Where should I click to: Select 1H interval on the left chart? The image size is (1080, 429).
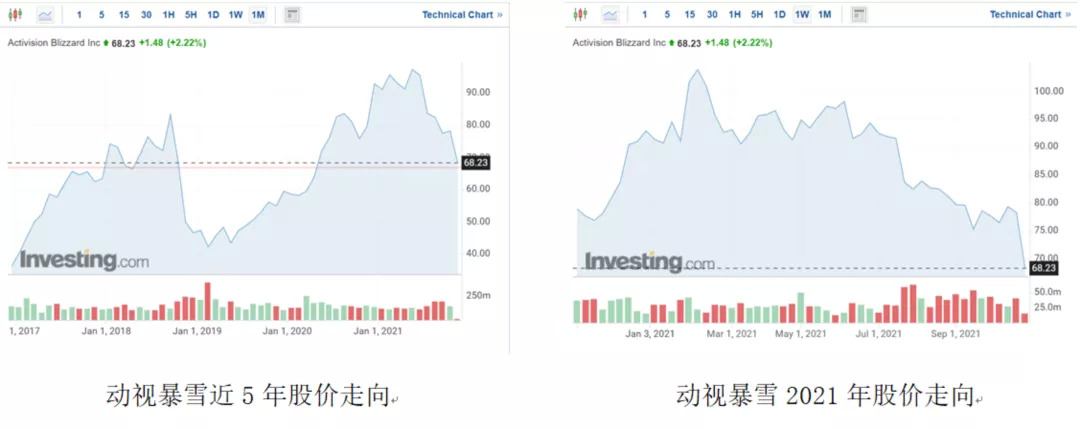coord(168,15)
